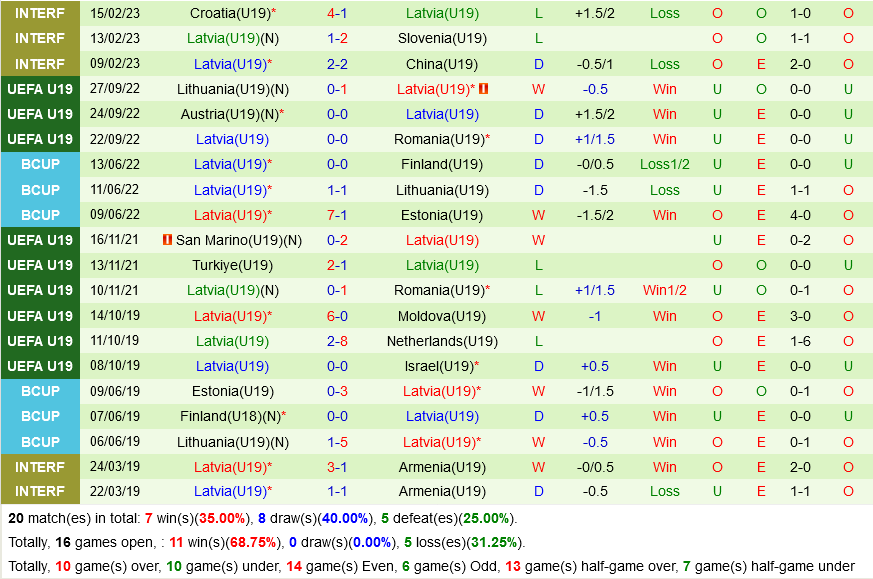
Task: Open the 4-1 score of Croatia match
Action: 337,13
